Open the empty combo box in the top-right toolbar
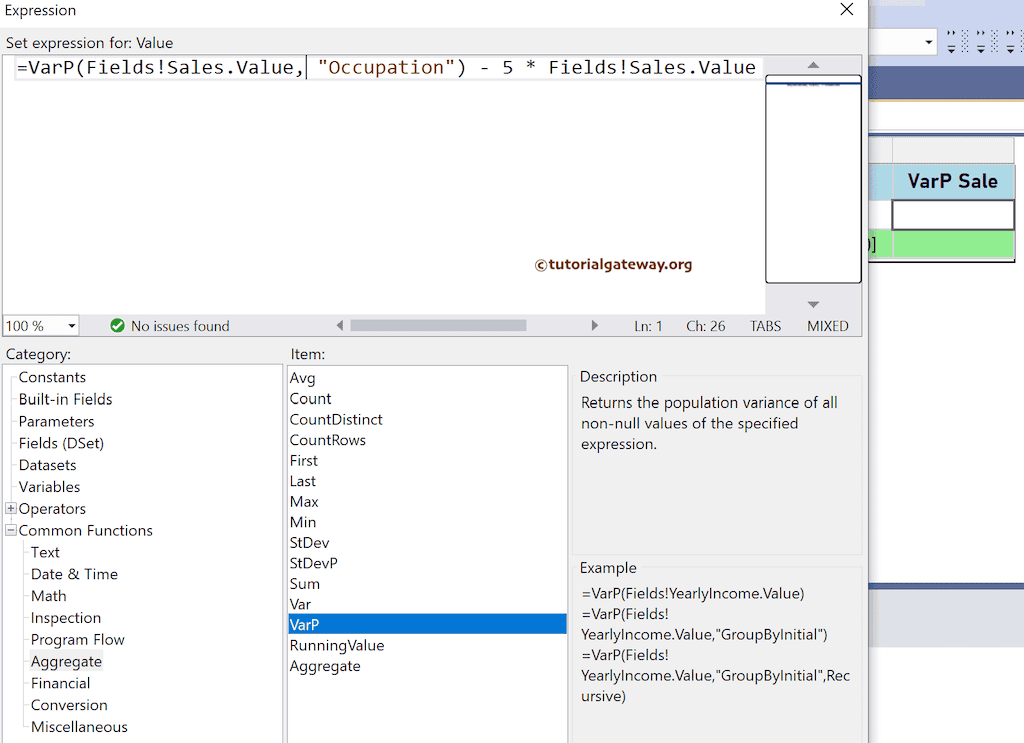 [x=927, y=42]
